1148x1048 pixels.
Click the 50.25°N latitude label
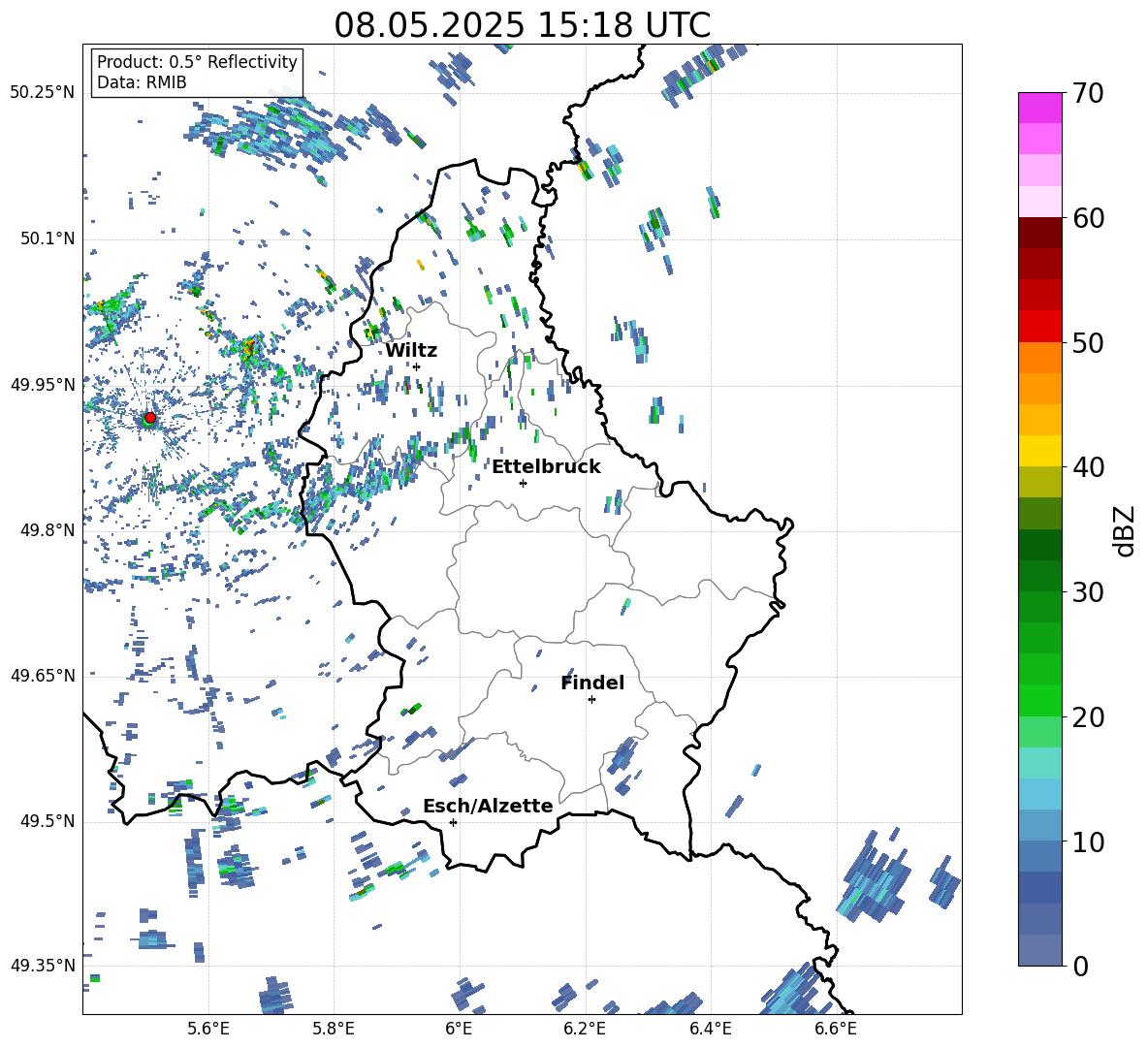tap(43, 93)
